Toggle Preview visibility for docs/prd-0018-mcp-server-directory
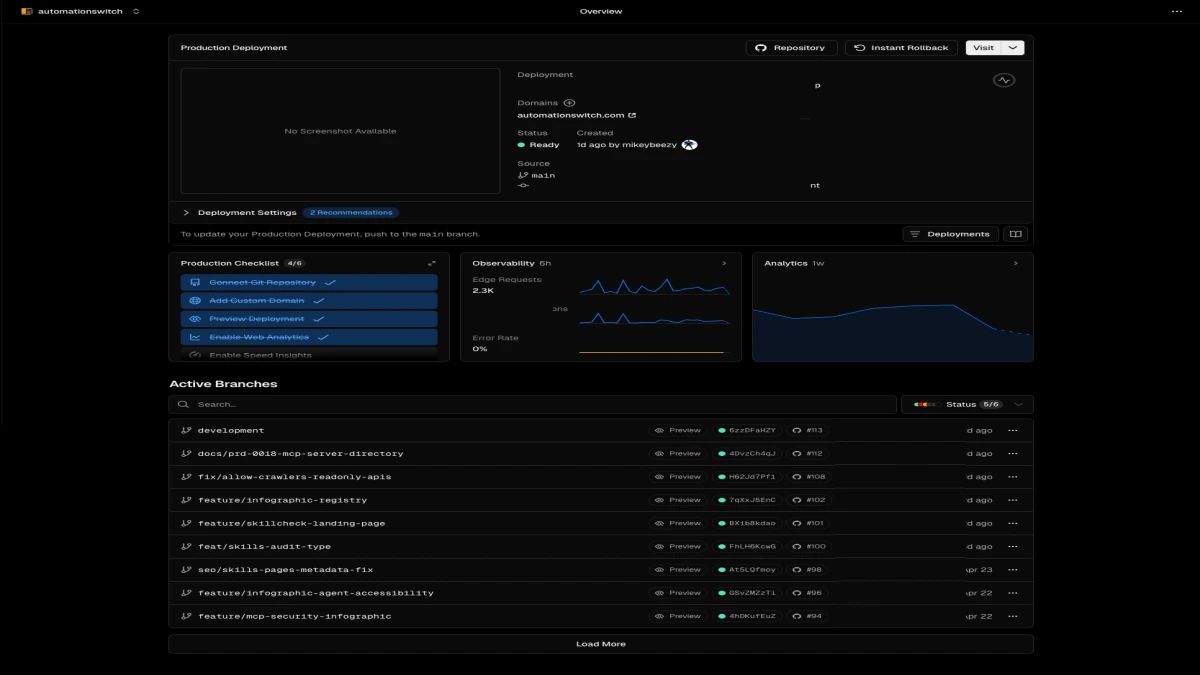1200x675 pixels. (661, 453)
